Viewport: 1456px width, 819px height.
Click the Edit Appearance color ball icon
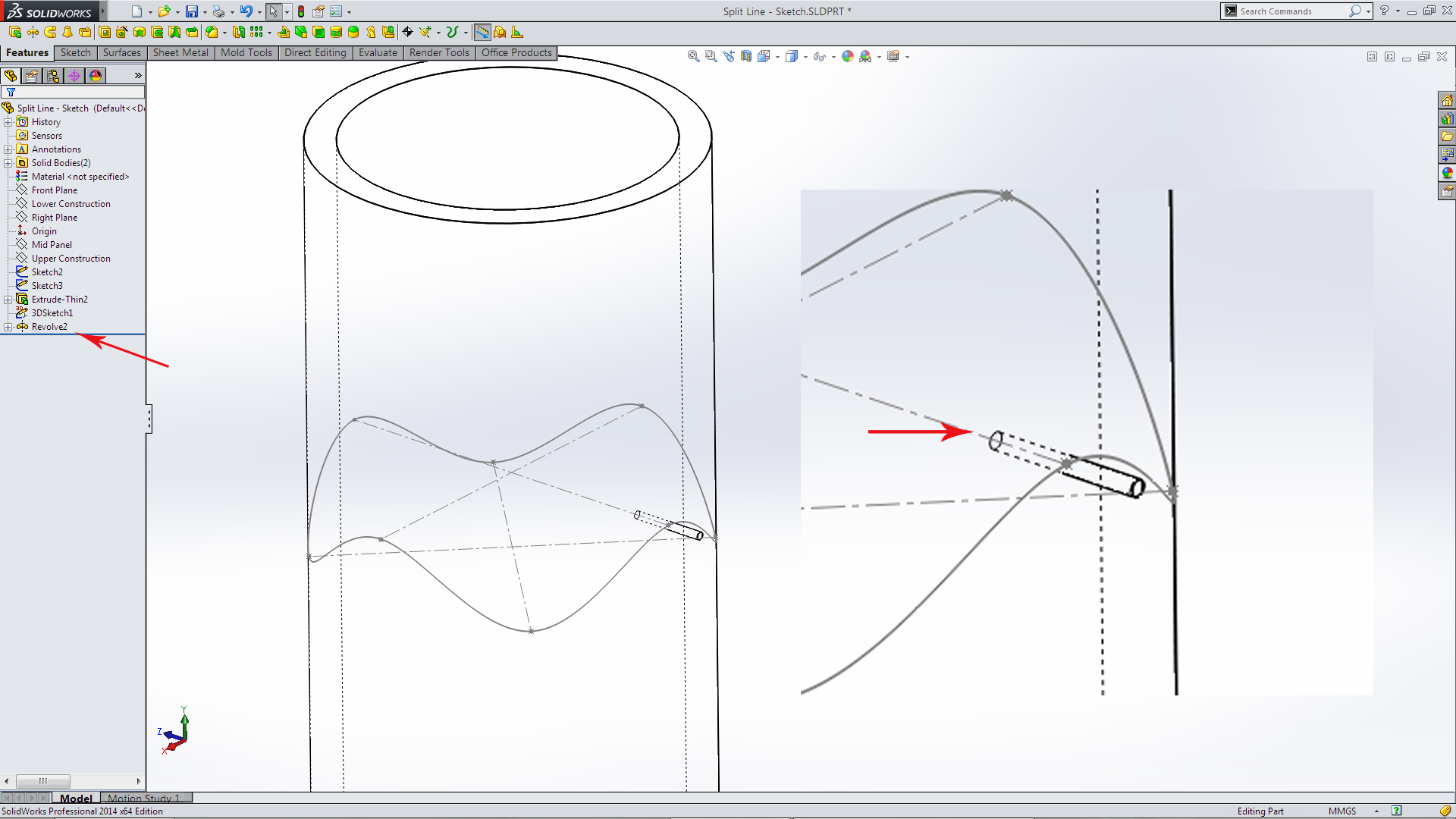point(848,56)
